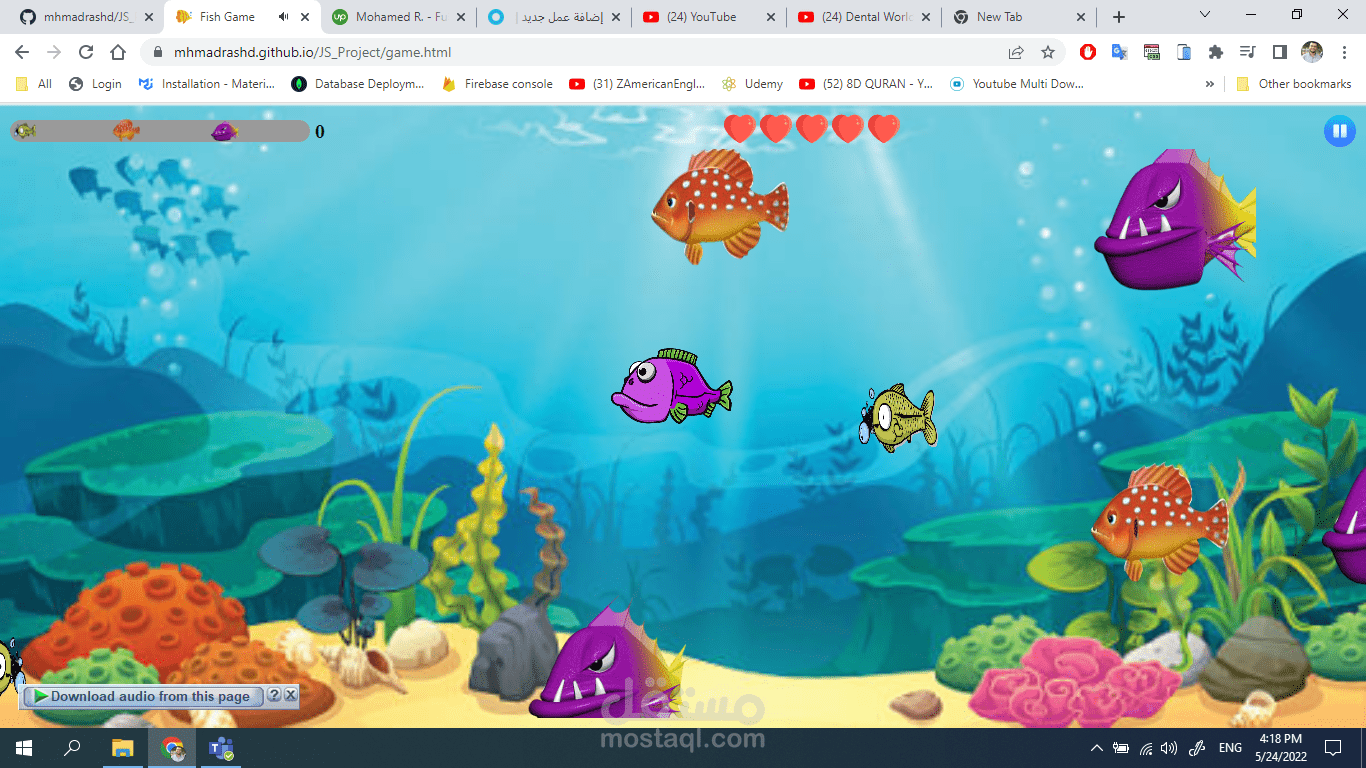Go forward in browser history
1366x768 pixels.
coord(54,52)
